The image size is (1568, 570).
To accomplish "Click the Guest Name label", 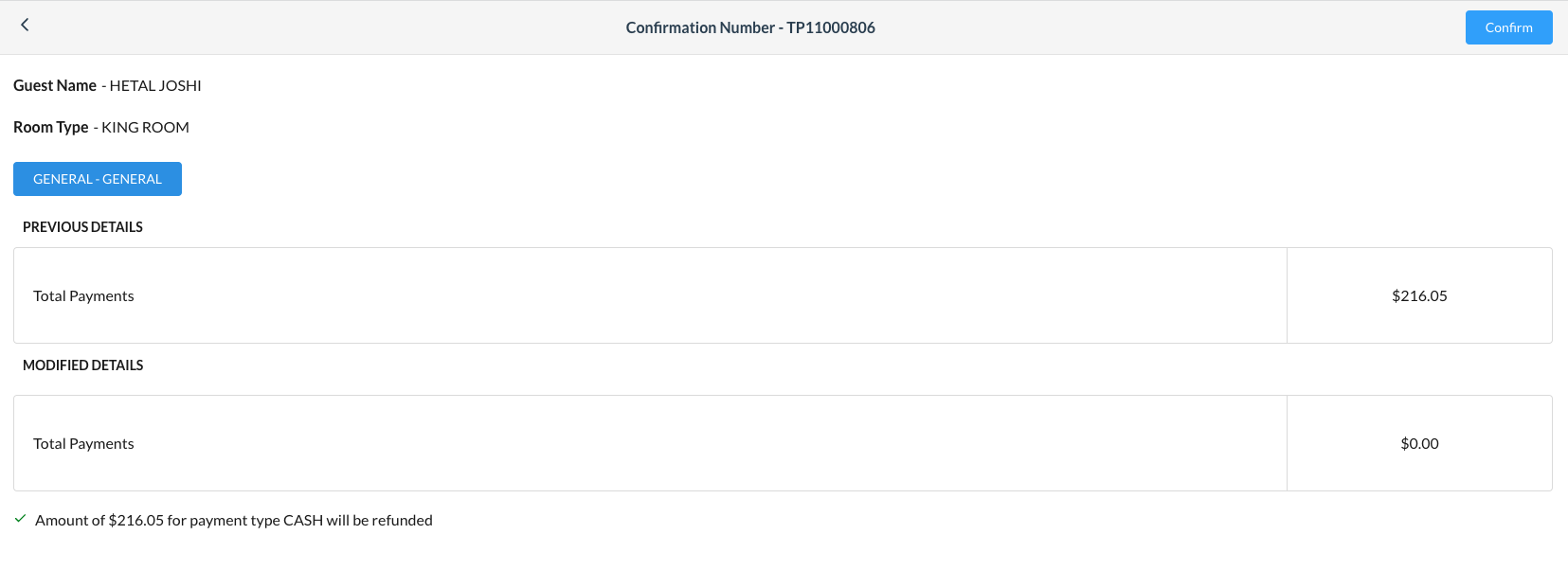I will point(55,86).
